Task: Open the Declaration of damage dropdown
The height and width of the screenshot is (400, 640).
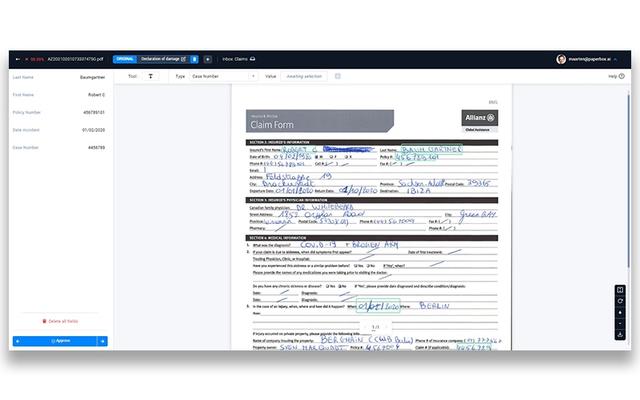Action: click(x=162, y=59)
